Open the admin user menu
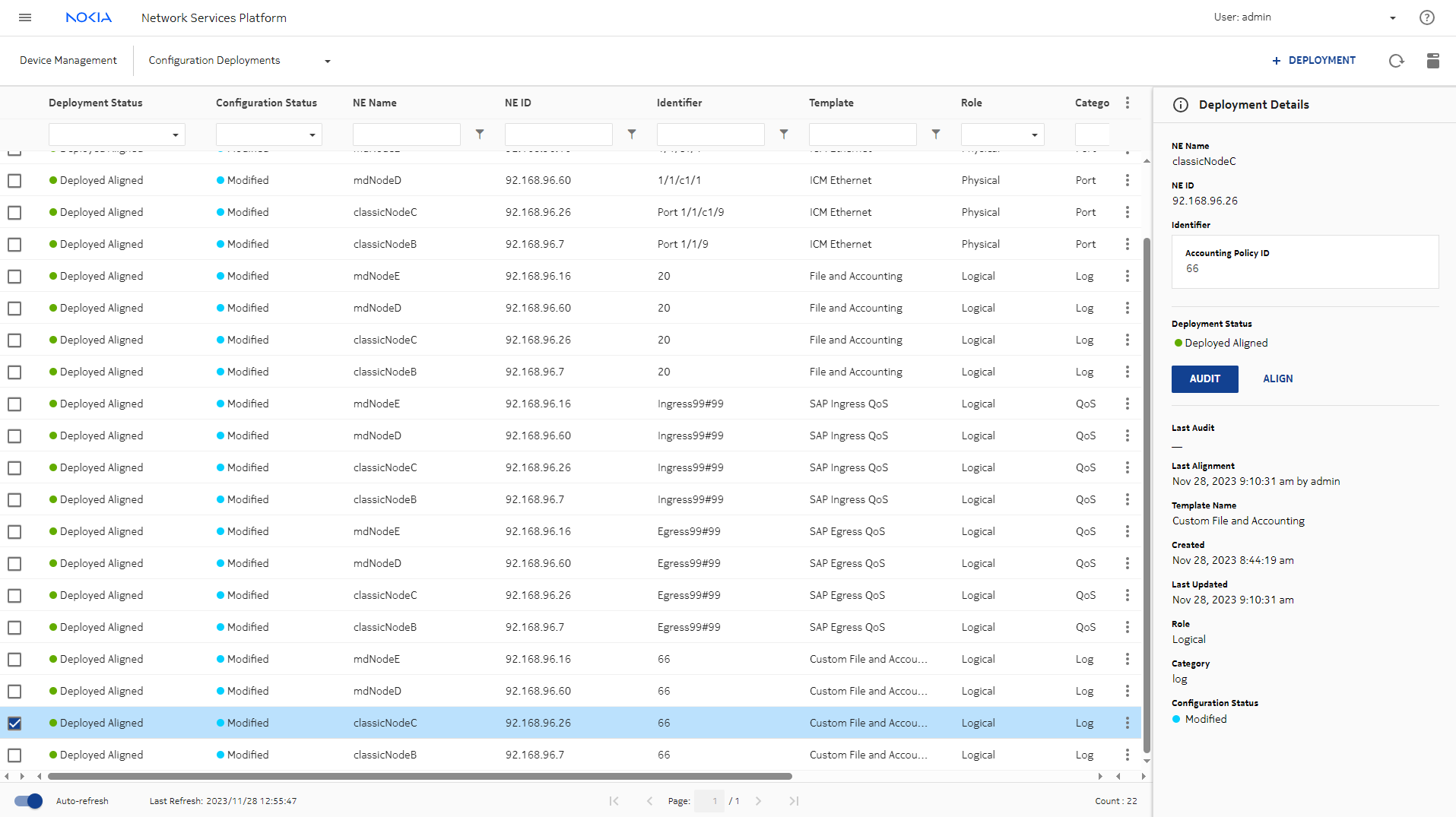The image size is (1456, 817). pos(1392,17)
